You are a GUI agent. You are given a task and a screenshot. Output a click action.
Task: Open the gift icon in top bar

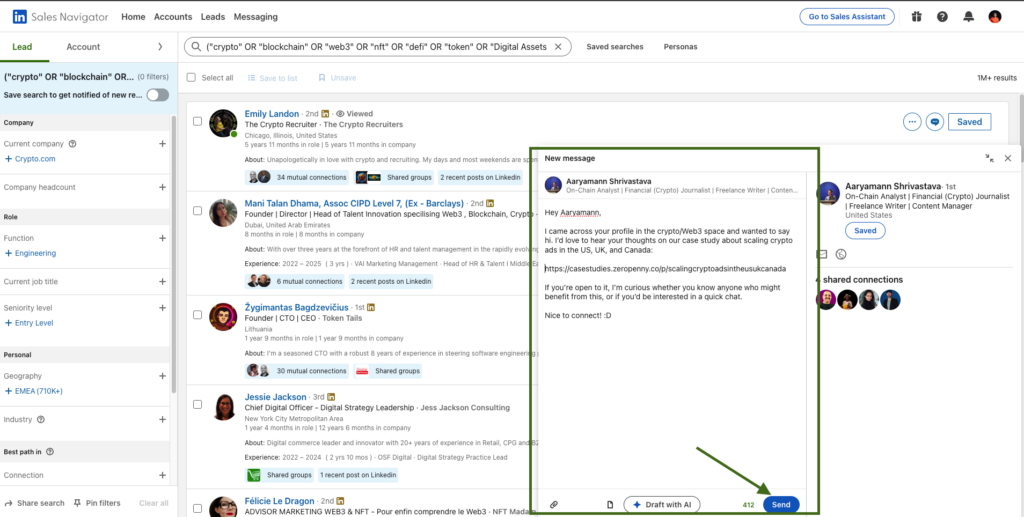tap(915, 17)
